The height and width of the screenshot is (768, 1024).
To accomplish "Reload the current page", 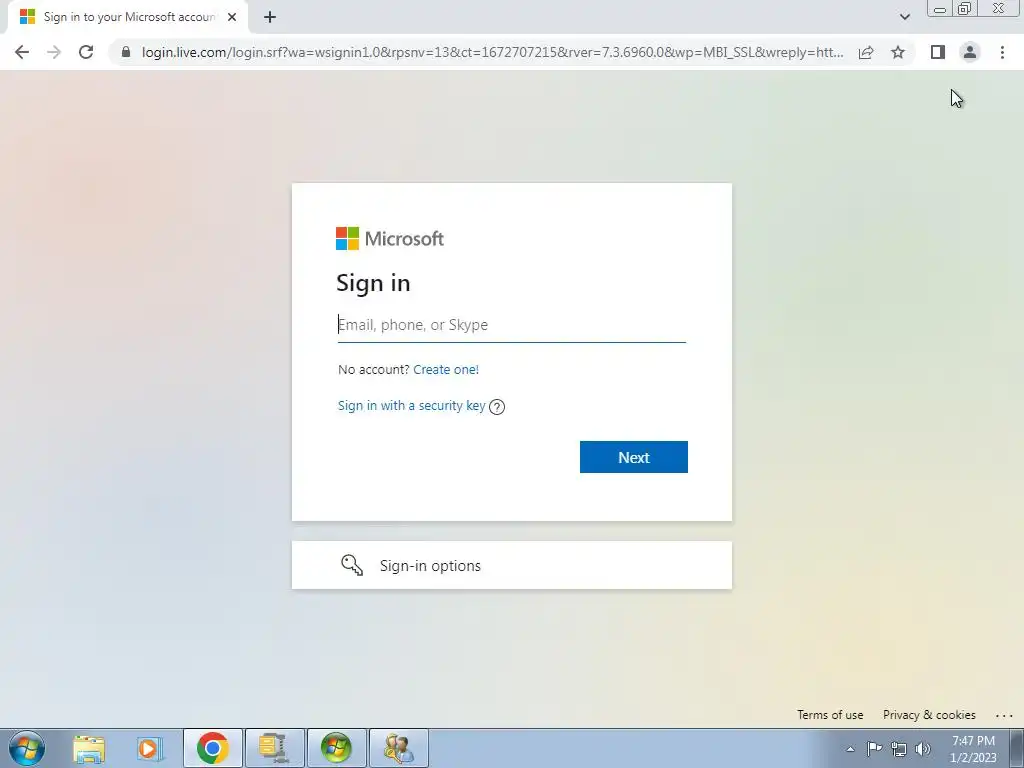I will pos(86,52).
